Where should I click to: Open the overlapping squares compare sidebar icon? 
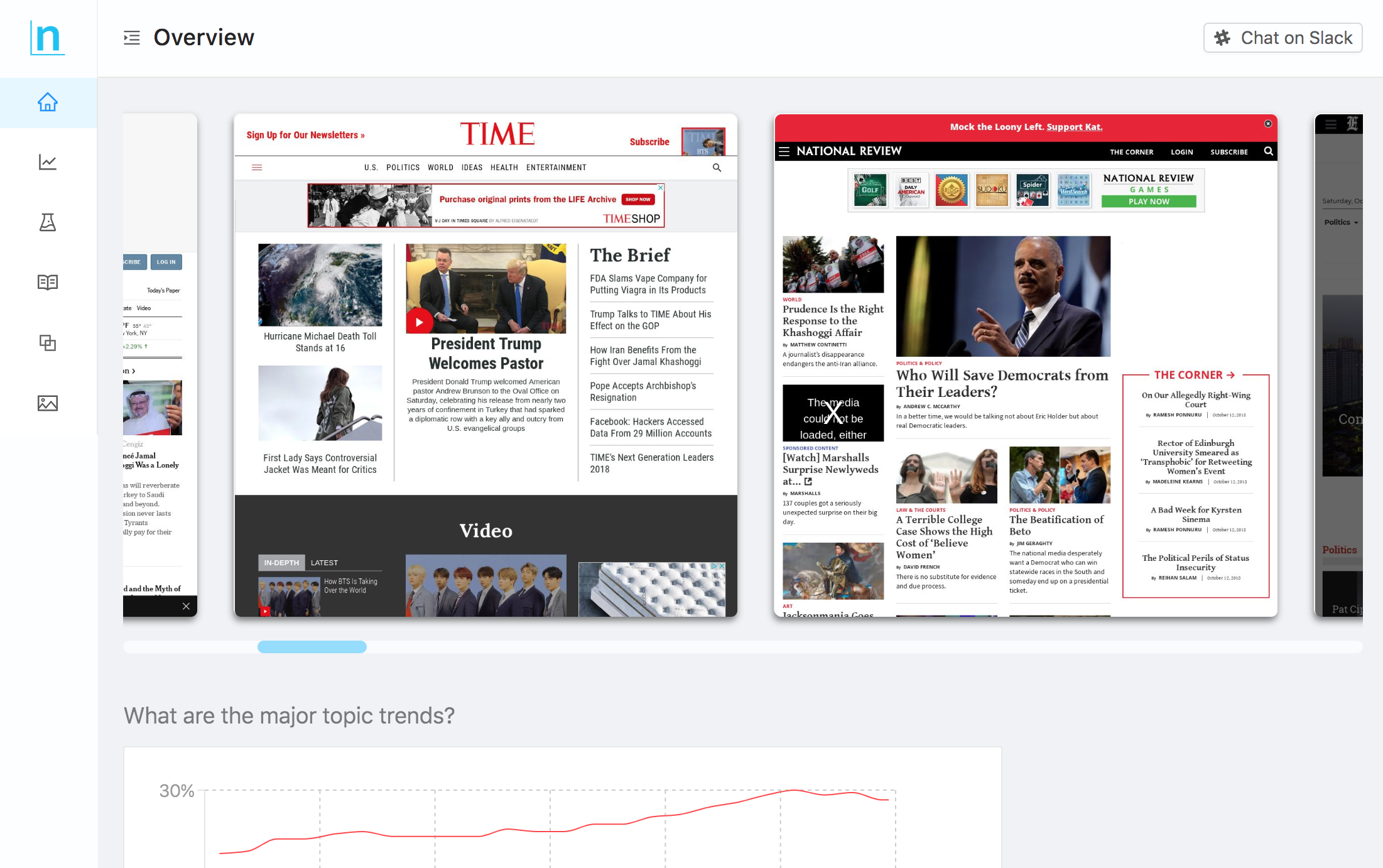coord(48,342)
